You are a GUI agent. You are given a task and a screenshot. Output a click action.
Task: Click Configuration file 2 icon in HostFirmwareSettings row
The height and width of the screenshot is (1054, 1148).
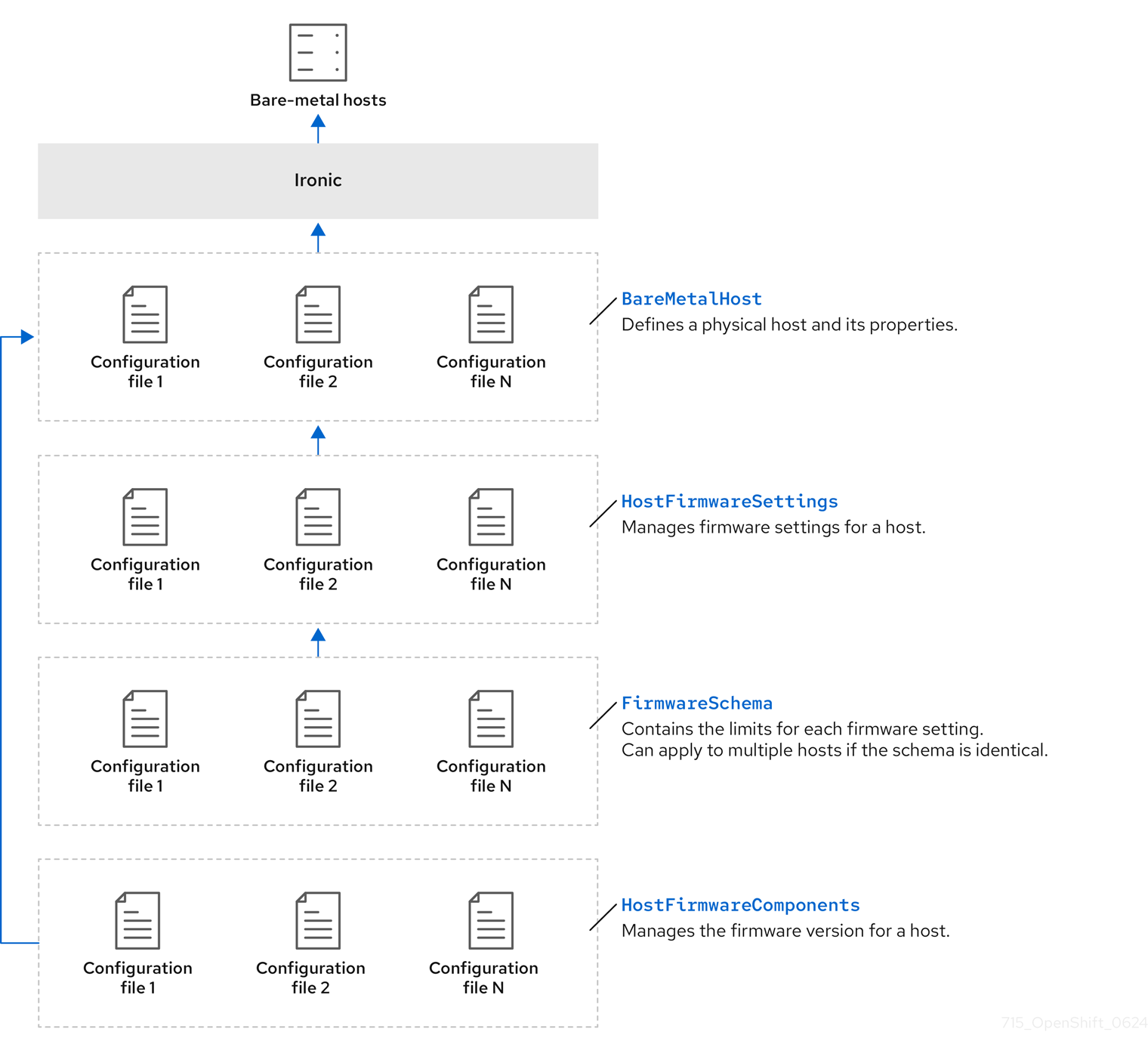[x=318, y=517]
